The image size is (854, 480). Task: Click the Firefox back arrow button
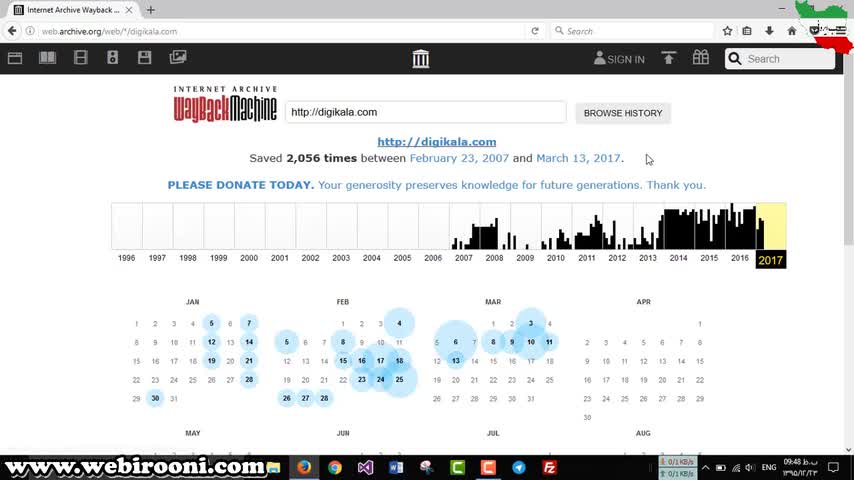tap(12, 31)
